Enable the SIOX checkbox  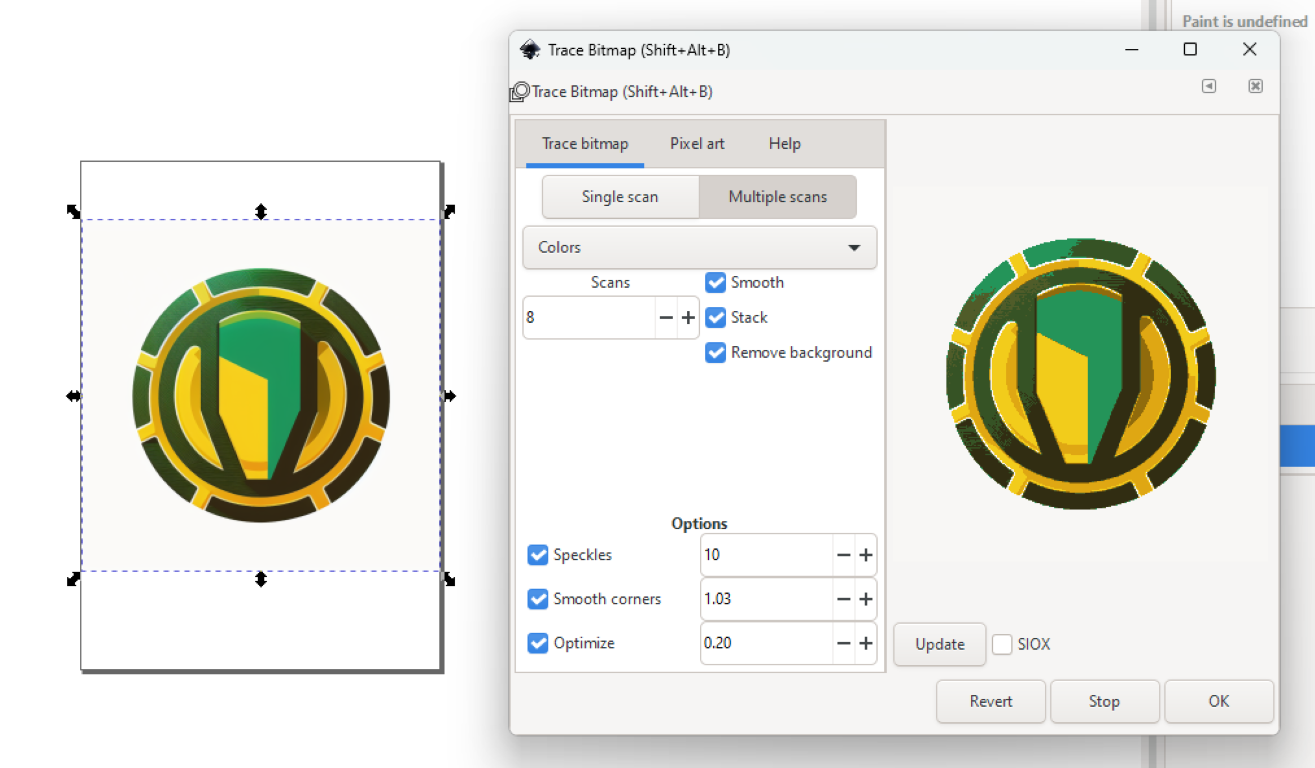[x=1002, y=645]
